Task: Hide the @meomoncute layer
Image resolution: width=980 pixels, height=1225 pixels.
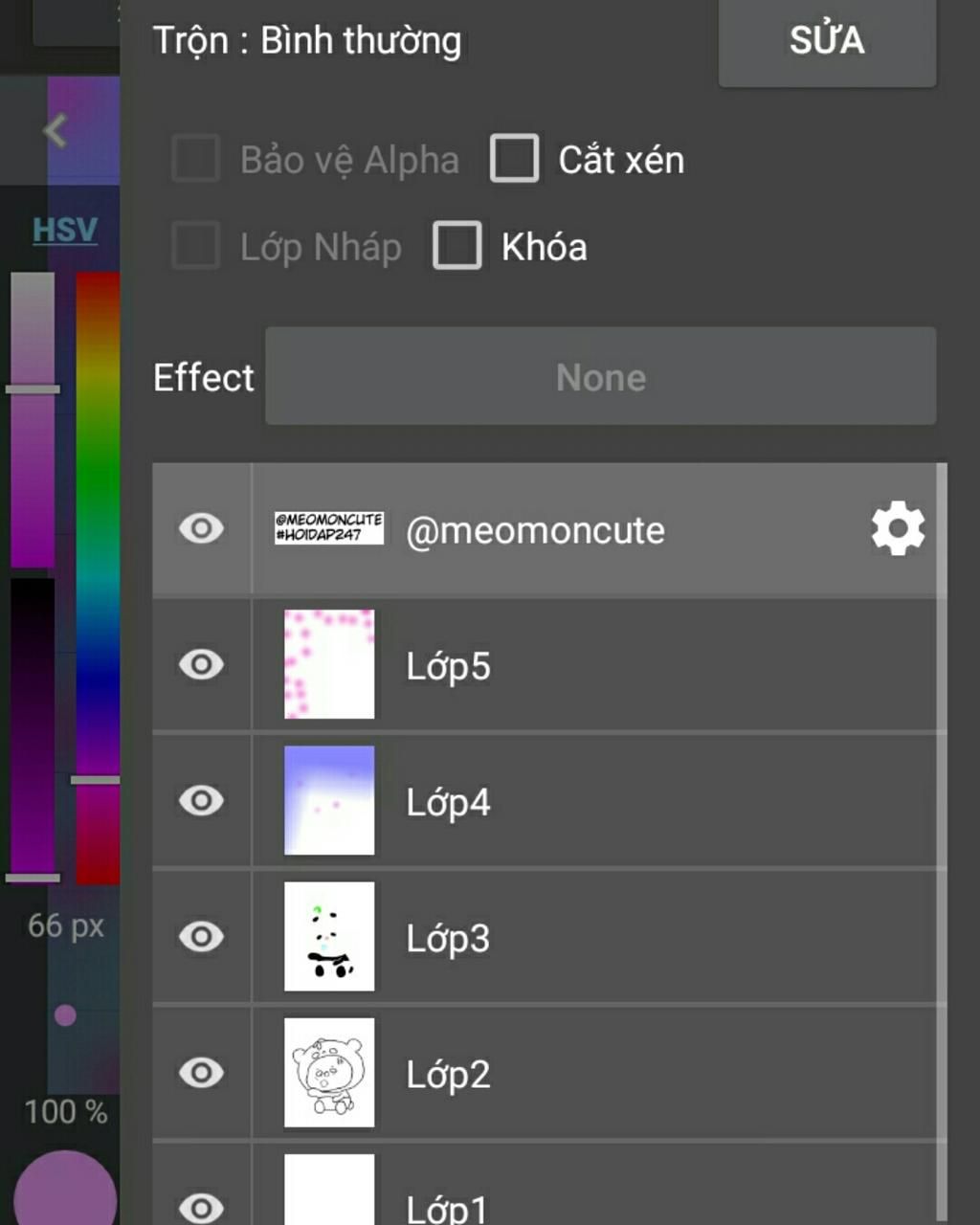Action: (201, 529)
